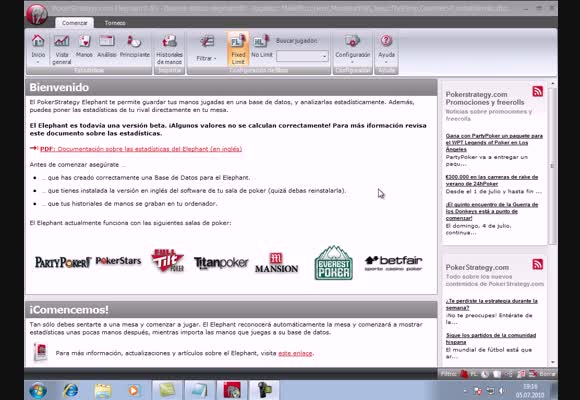This screenshot has height=400, width=580.
Task: Toggle the Fixed Limit filter
Action: pyautogui.click(x=238, y=49)
